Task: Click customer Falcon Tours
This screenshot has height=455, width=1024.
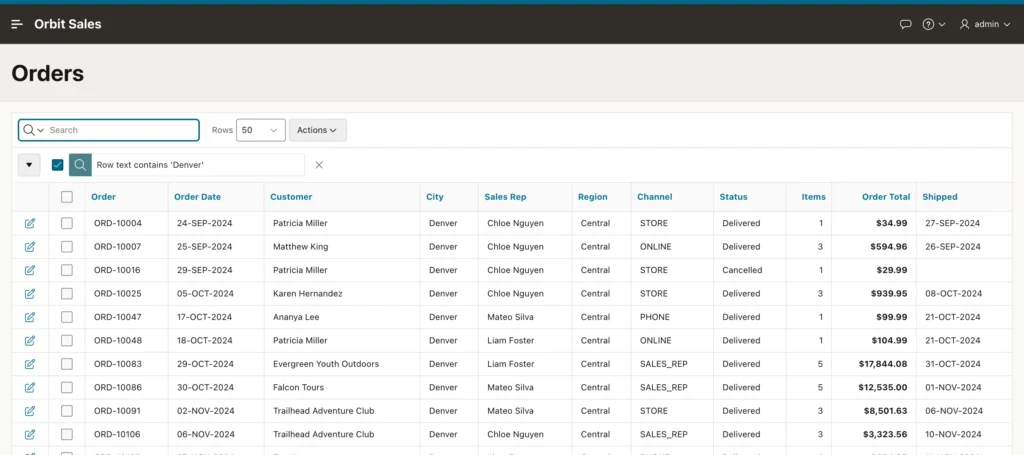Action: point(298,388)
